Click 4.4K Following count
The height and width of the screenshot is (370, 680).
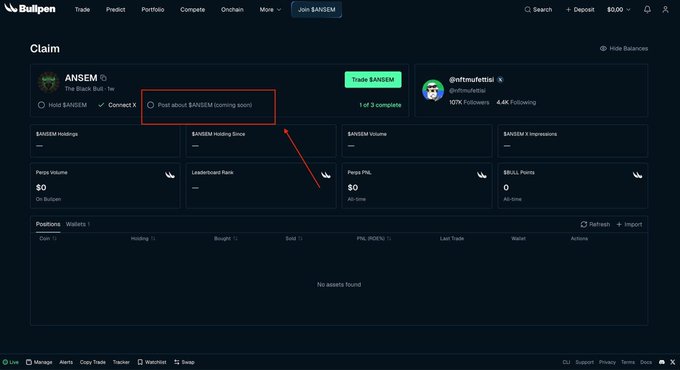[x=516, y=102]
